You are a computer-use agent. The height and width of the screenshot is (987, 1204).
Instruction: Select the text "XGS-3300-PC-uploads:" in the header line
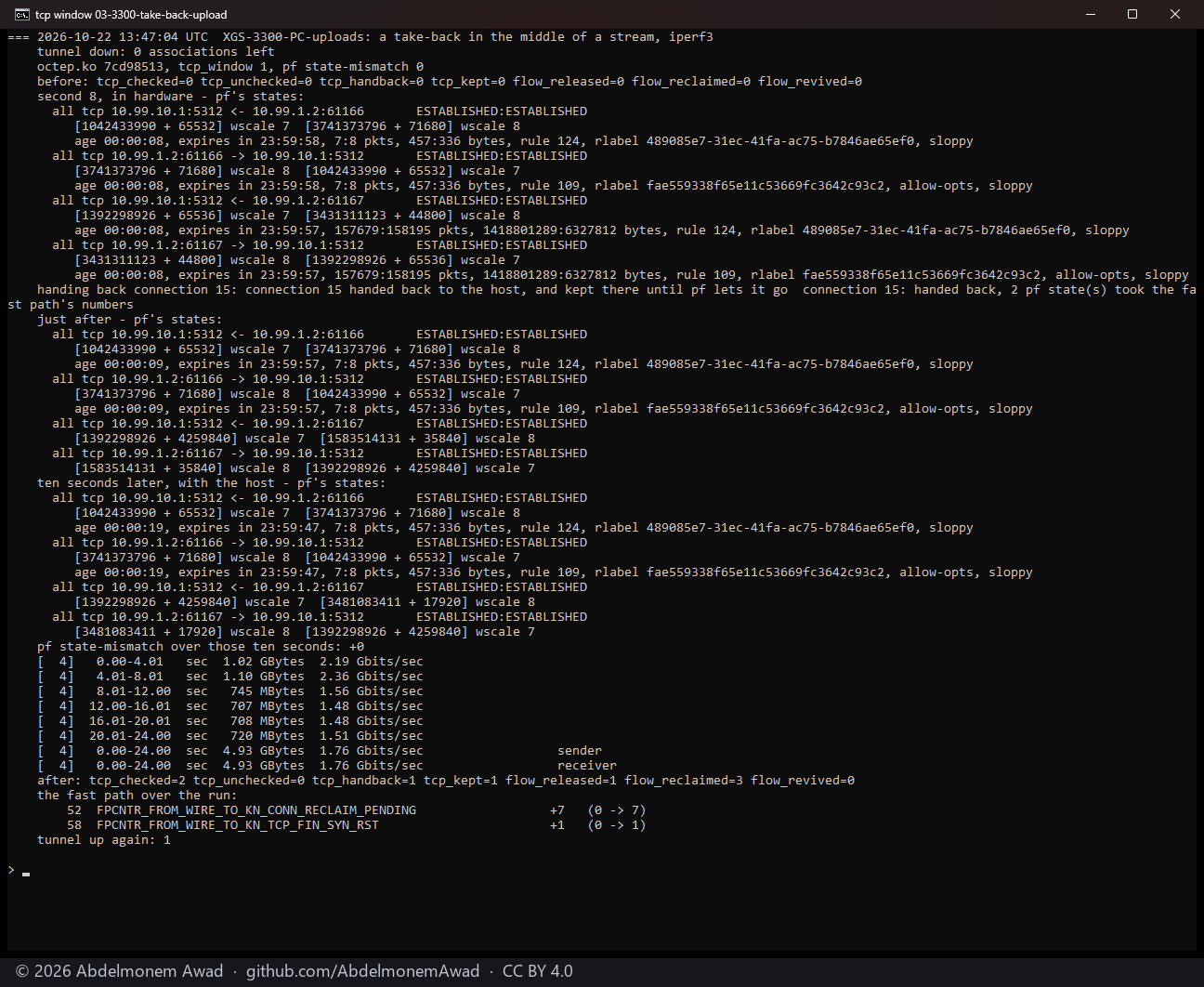[x=297, y=37]
